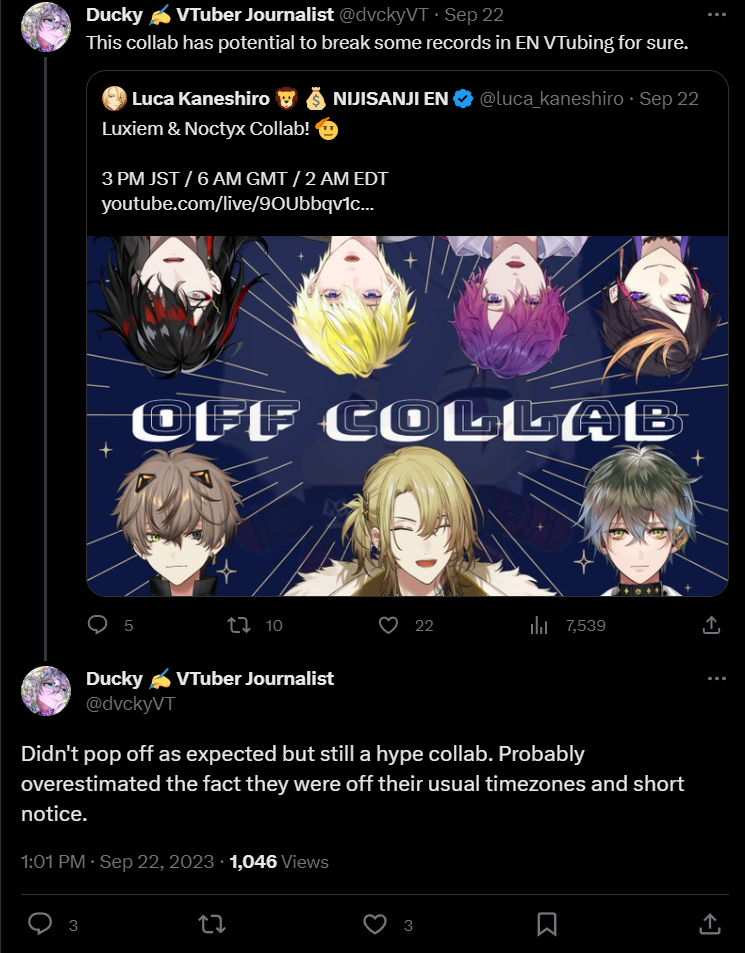Image resolution: width=745 pixels, height=953 pixels.
Task: Repost the bottom 'Didn't pop off' tweet
Action: coord(212,924)
